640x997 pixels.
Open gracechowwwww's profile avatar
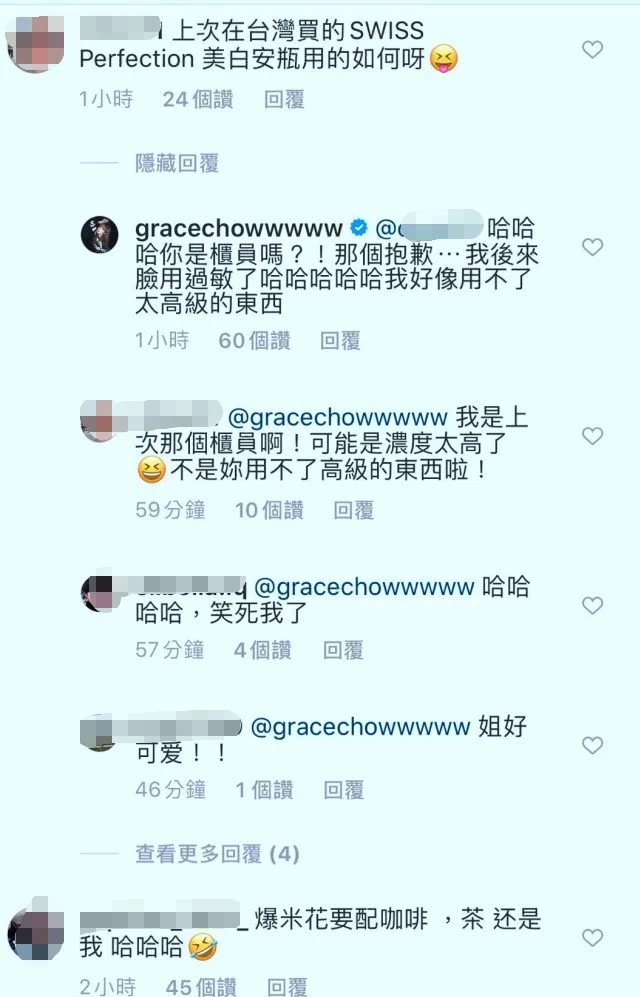(x=100, y=235)
